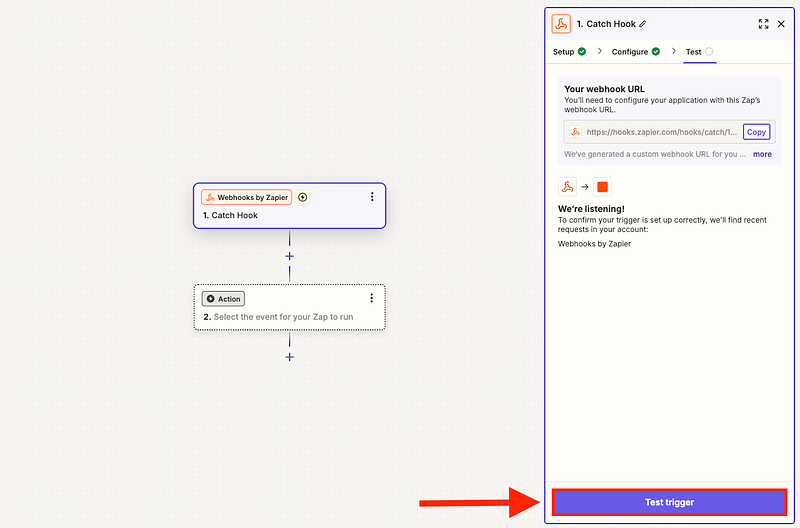Expand the panel to full screen
Image resolution: width=800 pixels, height=528 pixels.
763,24
